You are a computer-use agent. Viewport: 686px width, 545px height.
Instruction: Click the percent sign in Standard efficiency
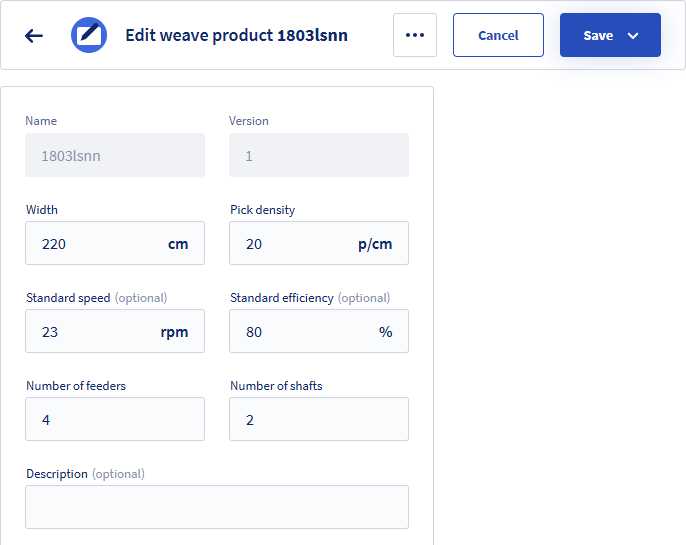[385, 332]
